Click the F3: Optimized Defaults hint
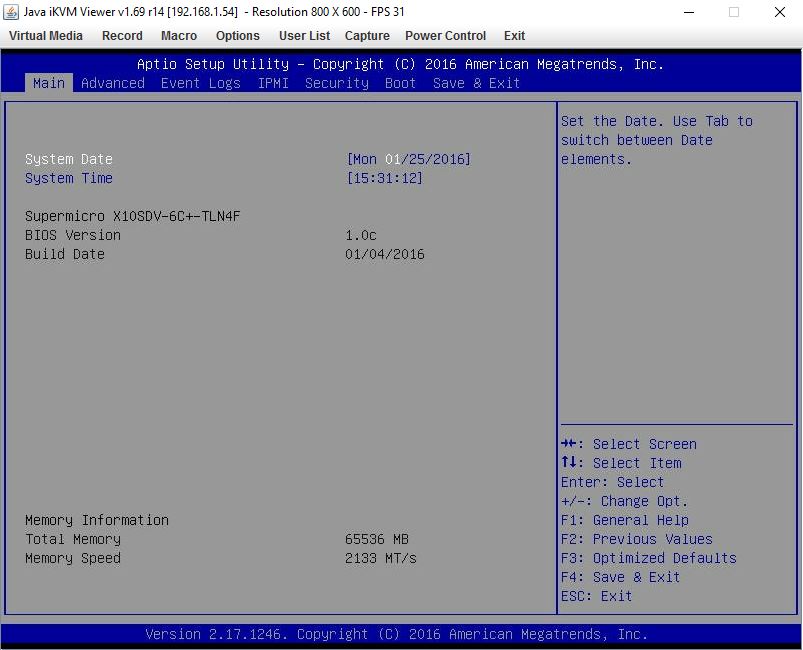 coord(648,558)
